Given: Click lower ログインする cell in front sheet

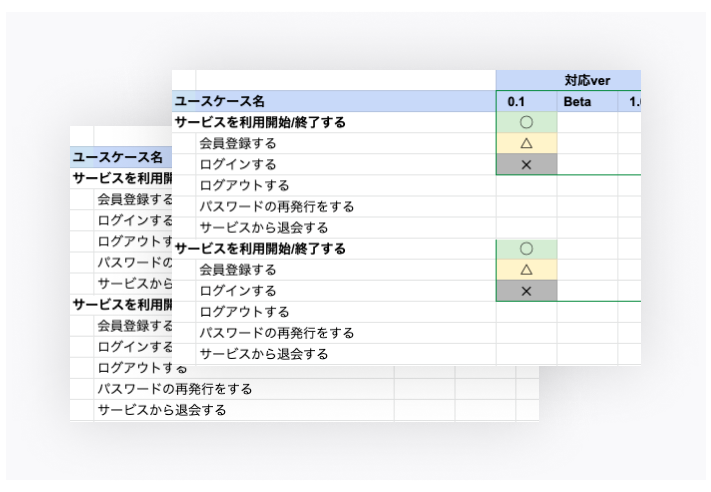Looking at the screenshot, I should tap(346, 291).
